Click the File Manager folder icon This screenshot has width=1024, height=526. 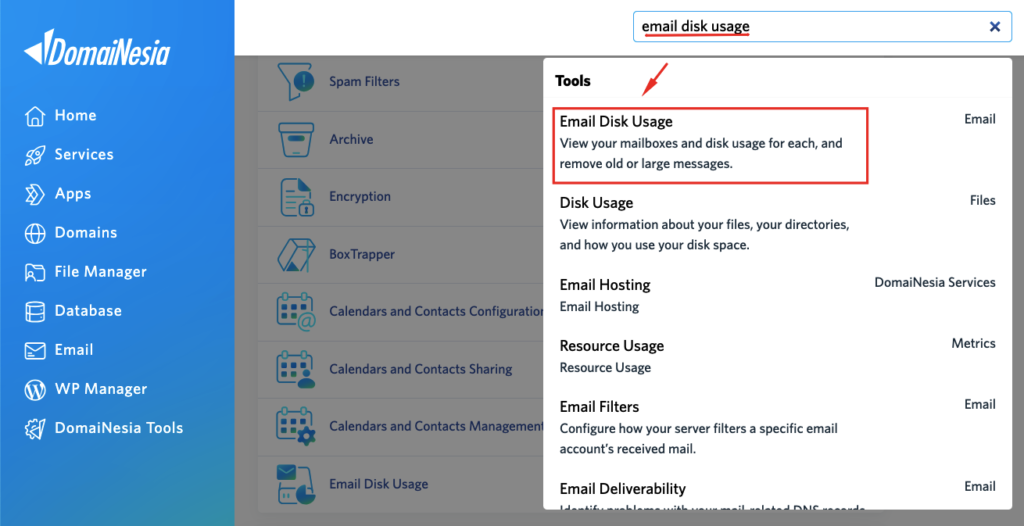[x=35, y=272]
